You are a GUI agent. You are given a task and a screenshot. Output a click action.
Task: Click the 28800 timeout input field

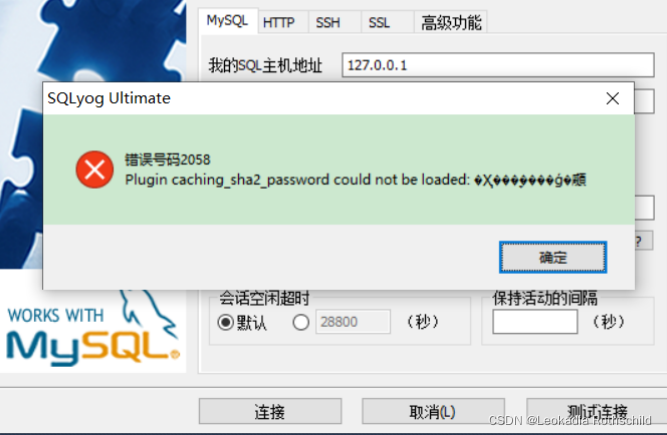353,322
